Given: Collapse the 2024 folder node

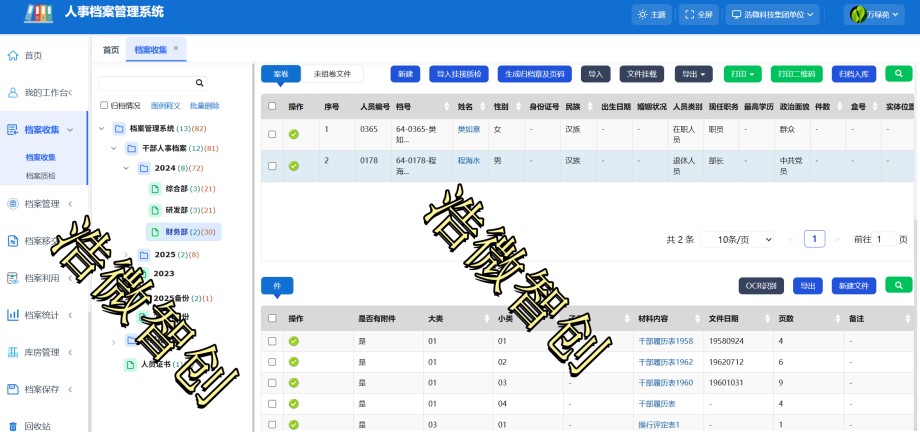Looking at the screenshot, I should click(126, 168).
